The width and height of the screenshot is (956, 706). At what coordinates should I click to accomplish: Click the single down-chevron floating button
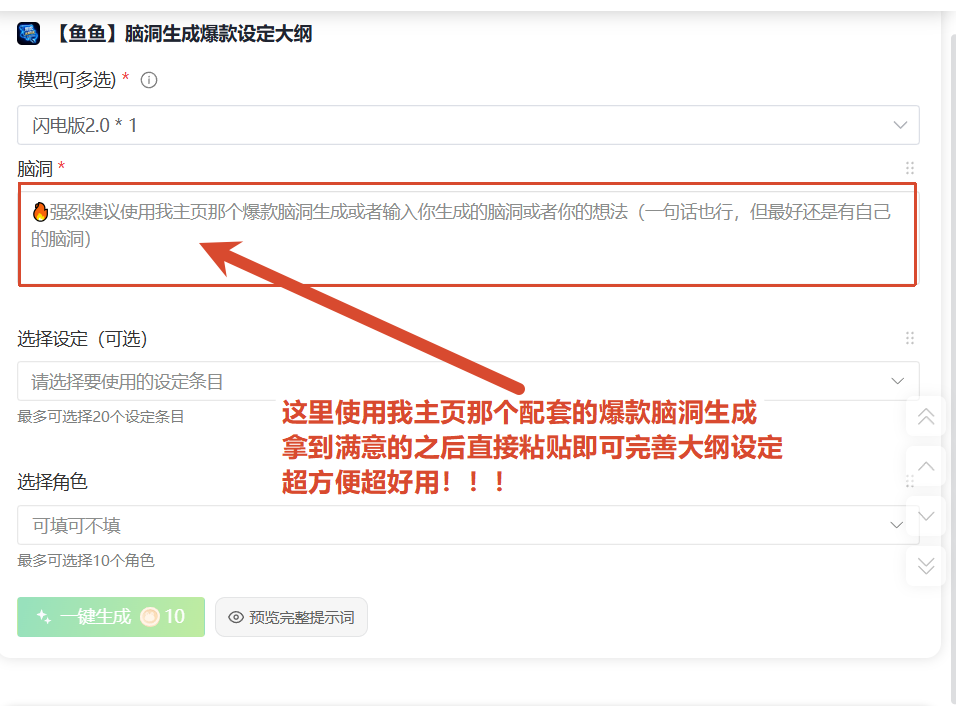(x=926, y=516)
